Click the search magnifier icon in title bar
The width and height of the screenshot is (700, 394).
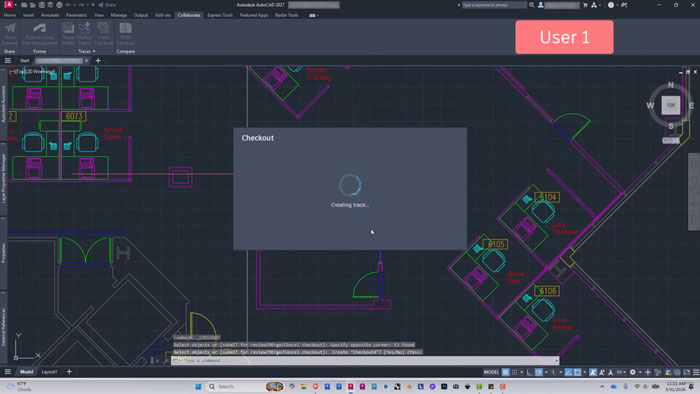coord(532,5)
